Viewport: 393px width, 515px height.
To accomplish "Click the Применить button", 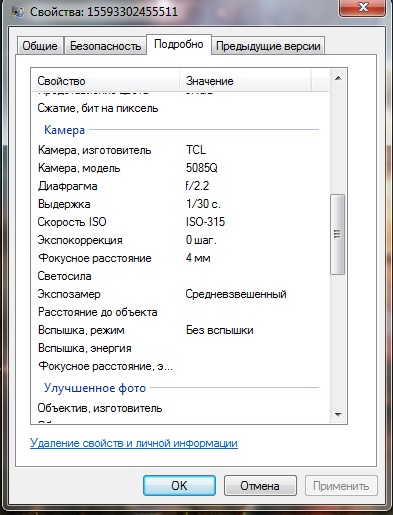I will (341, 485).
